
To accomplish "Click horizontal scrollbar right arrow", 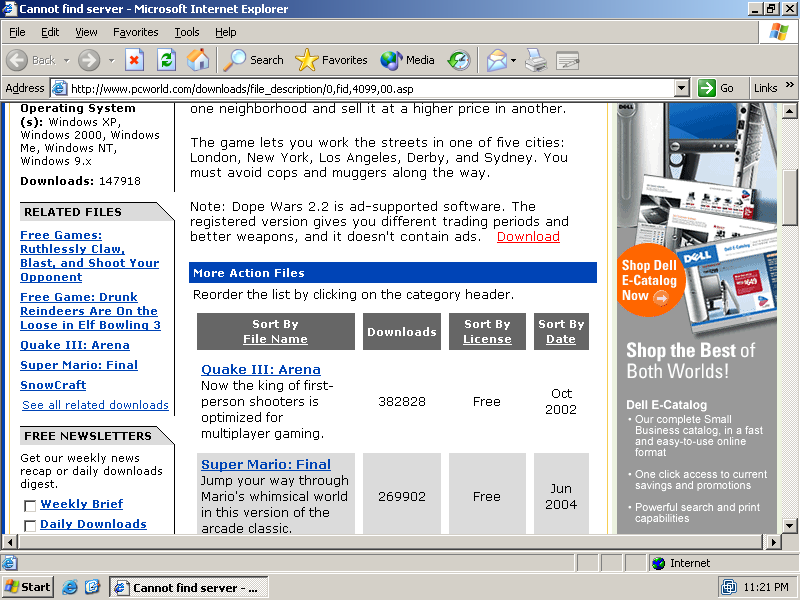I will [x=774, y=542].
